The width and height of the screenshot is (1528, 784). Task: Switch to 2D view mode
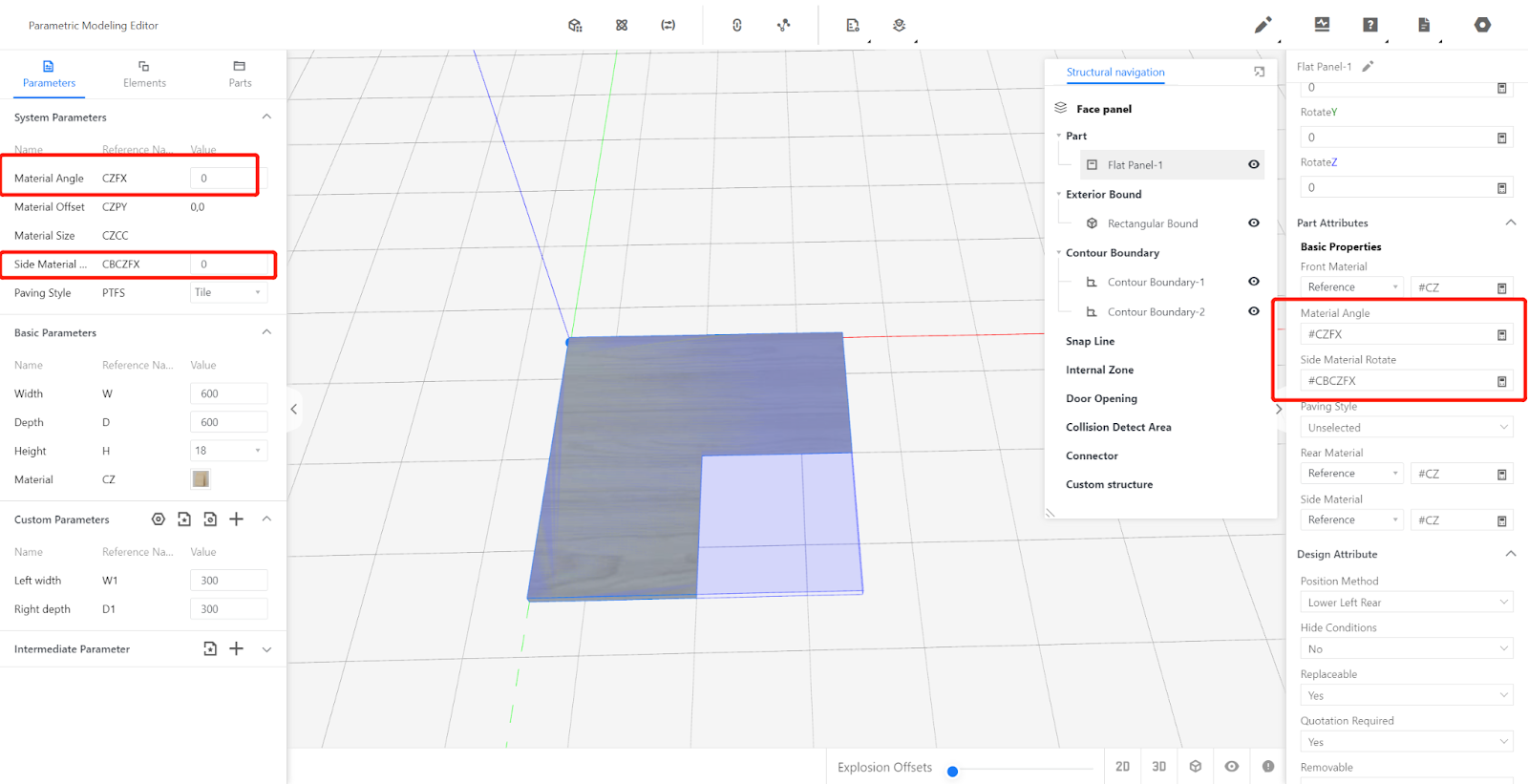click(x=1122, y=767)
